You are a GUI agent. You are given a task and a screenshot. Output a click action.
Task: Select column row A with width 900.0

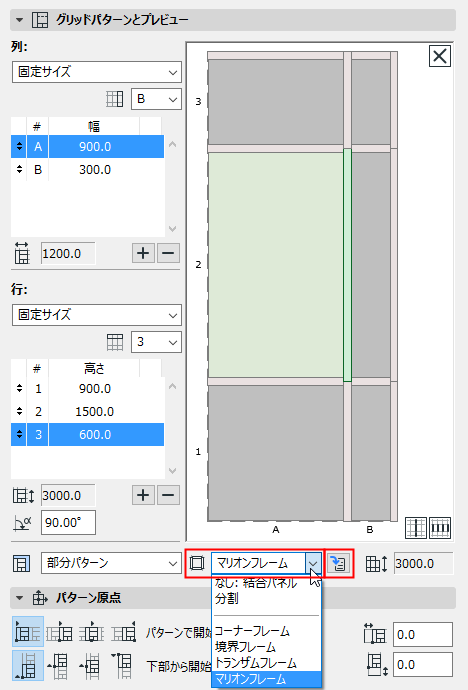[88, 147]
